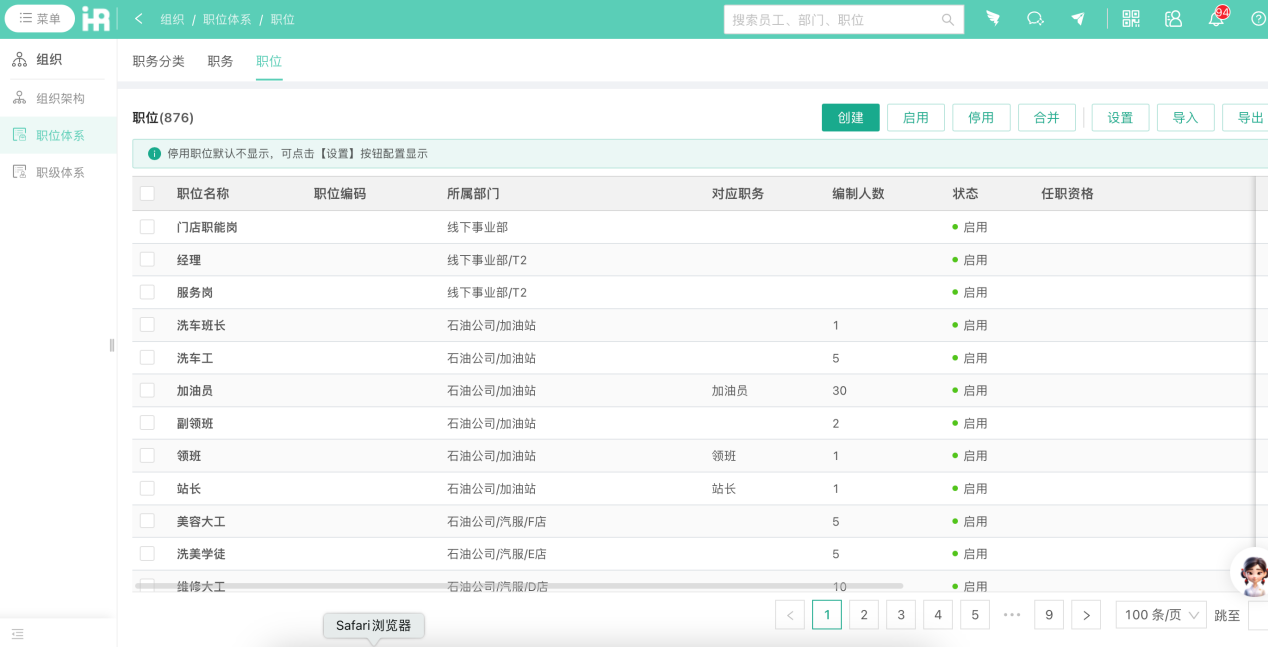Open the QR code scanner icon

(1130, 18)
